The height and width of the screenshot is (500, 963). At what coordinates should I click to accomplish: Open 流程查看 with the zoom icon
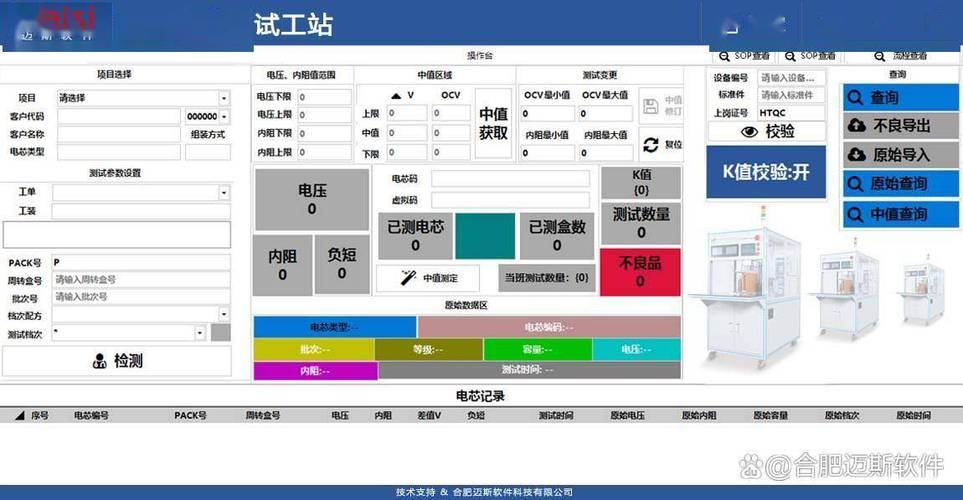click(x=902, y=56)
